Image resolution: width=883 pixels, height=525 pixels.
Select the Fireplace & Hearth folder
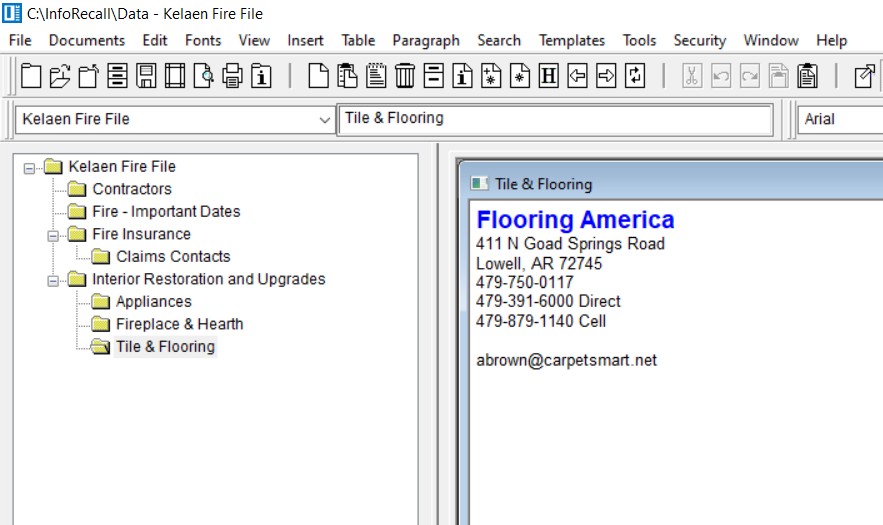coord(179,324)
